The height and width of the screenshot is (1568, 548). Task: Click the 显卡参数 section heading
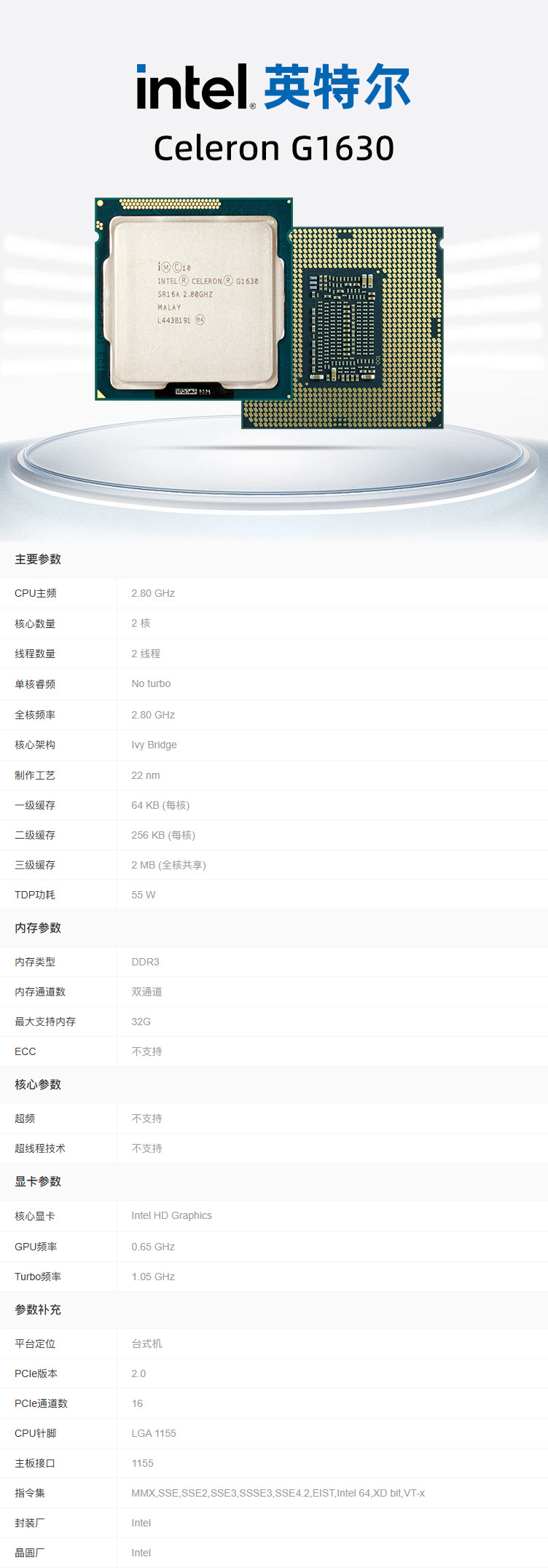[38, 1181]
